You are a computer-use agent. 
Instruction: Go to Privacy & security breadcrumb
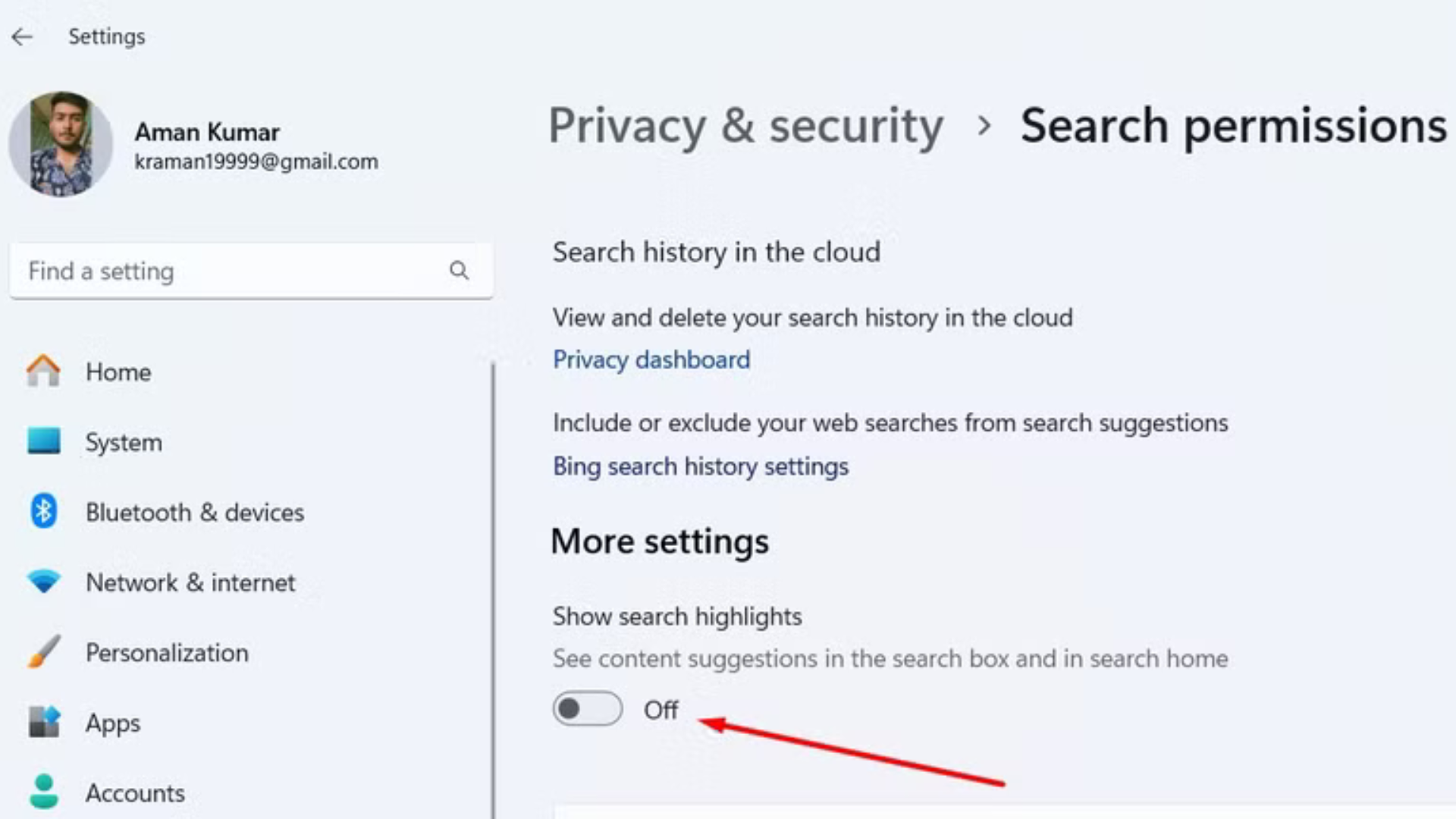[745, 125]
